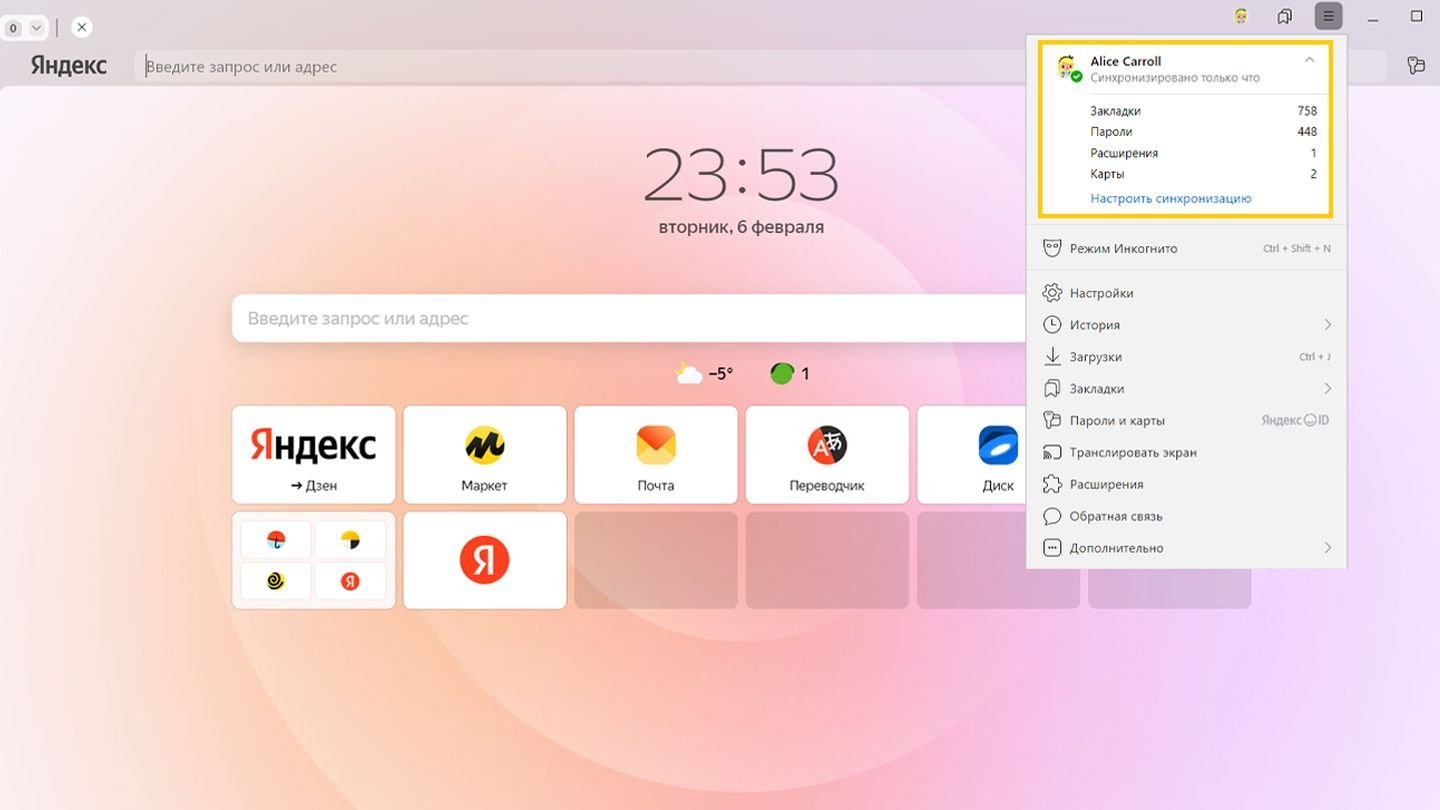The image size is (1440, 810).
Task: Open Режим Инкогнито menu entry
Action: [1186, 248]
